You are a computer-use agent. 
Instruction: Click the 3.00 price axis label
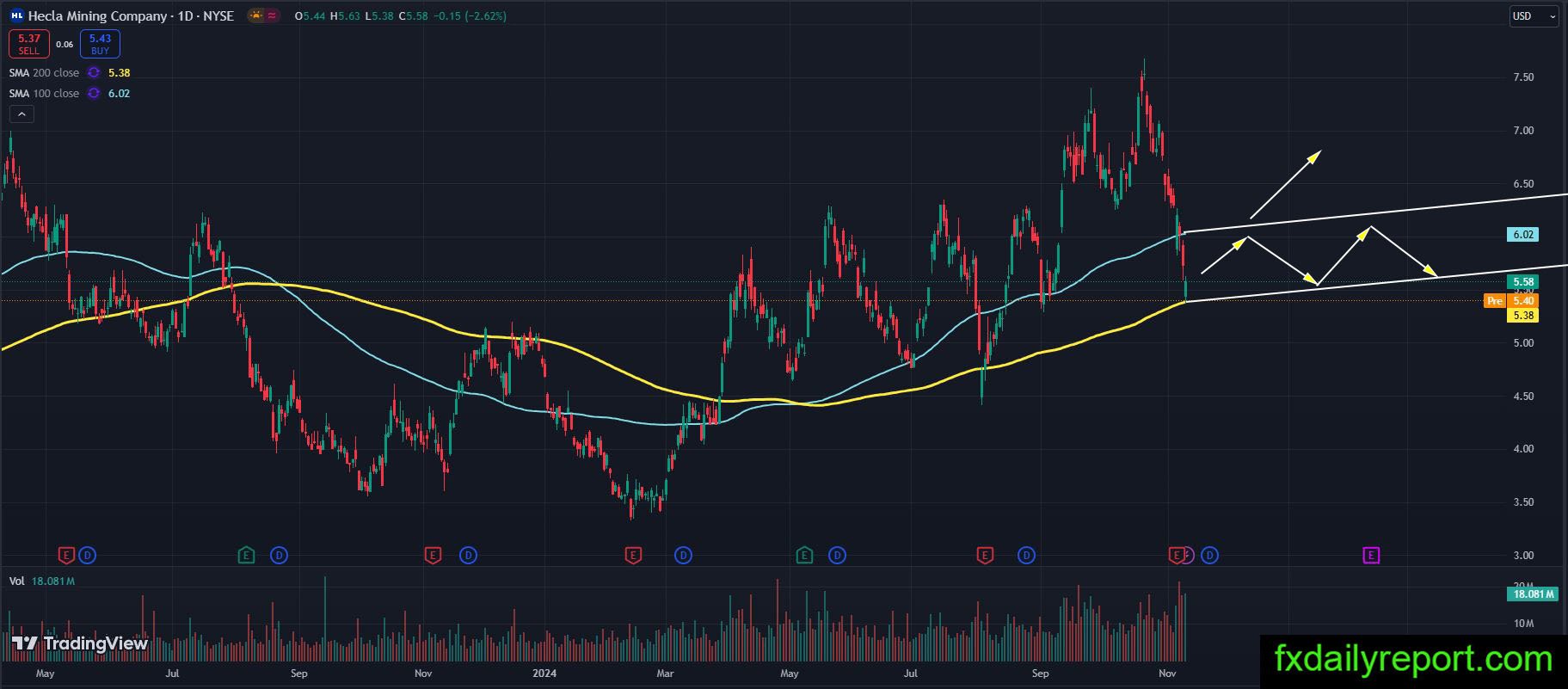coord(1523,556)
